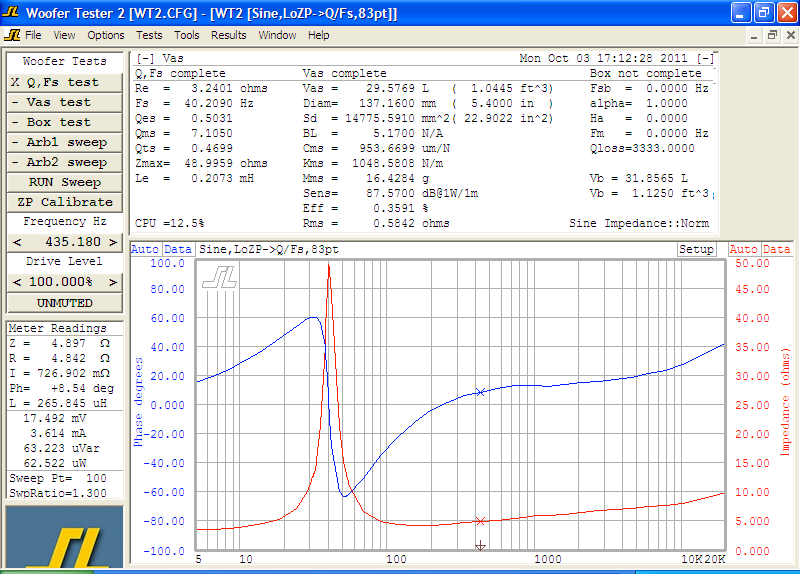Open the File menu
This screenshot has width=800, height=574.
point(33,35)
